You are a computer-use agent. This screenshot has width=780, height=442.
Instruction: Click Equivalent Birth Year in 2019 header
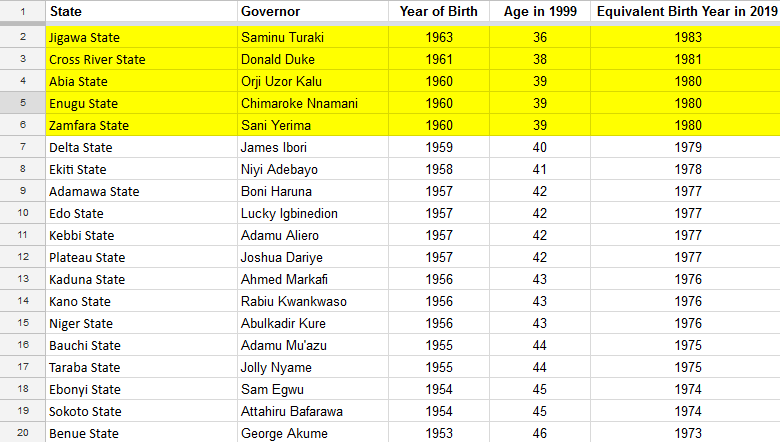pyautogui.click(x=685, y=11)
